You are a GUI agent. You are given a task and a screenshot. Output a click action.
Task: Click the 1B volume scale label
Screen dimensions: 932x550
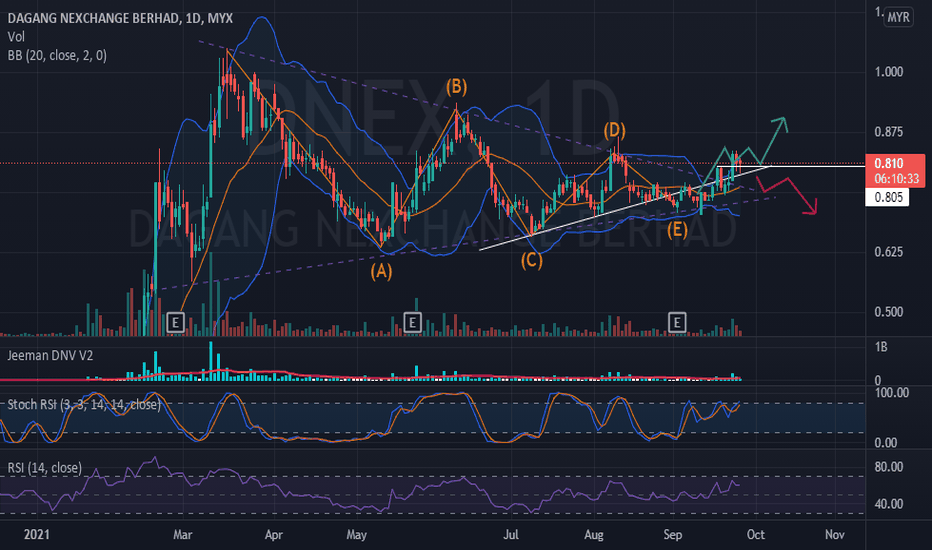[x=881, y=346]
